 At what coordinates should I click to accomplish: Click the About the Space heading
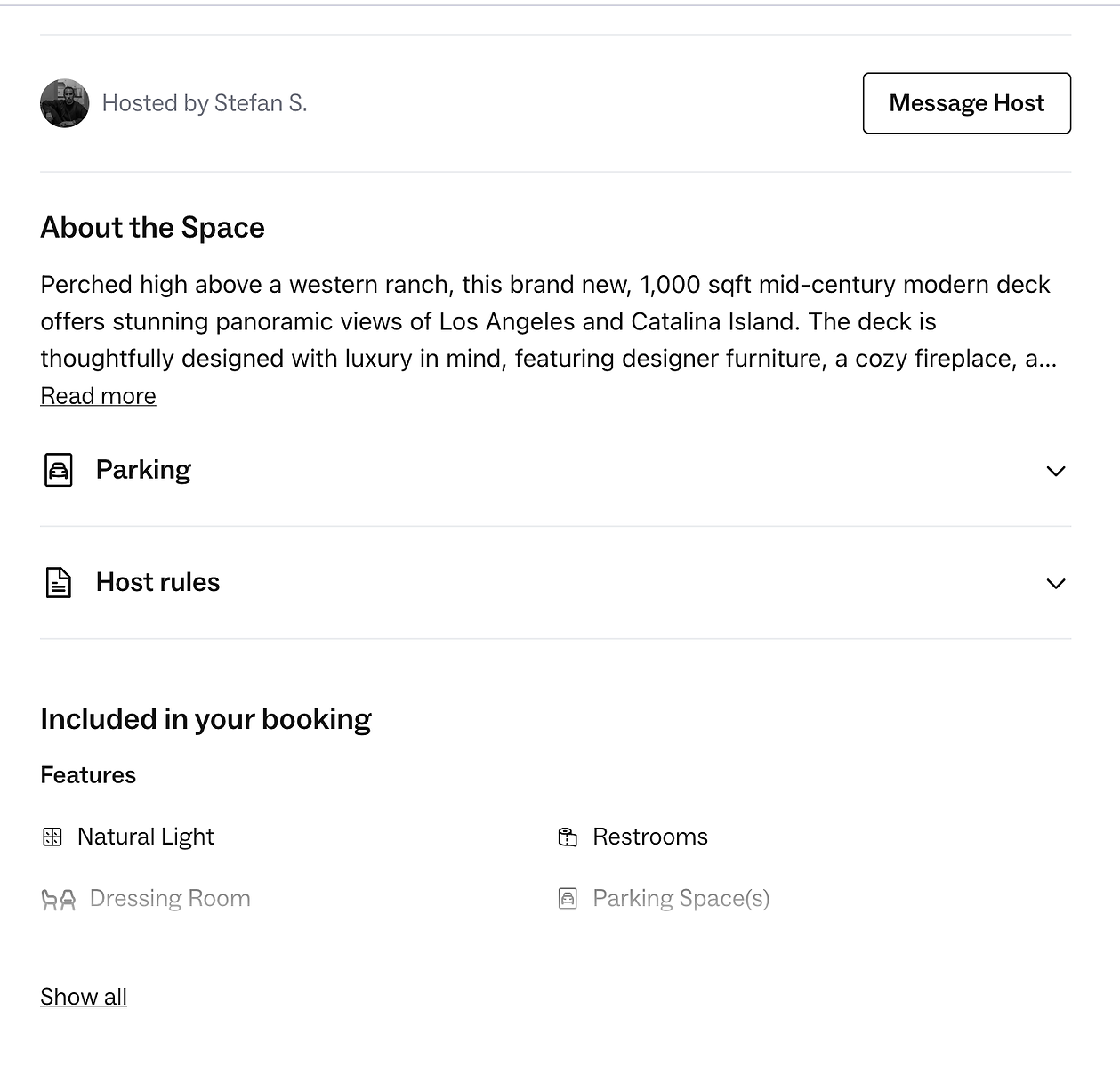(153, 228)
